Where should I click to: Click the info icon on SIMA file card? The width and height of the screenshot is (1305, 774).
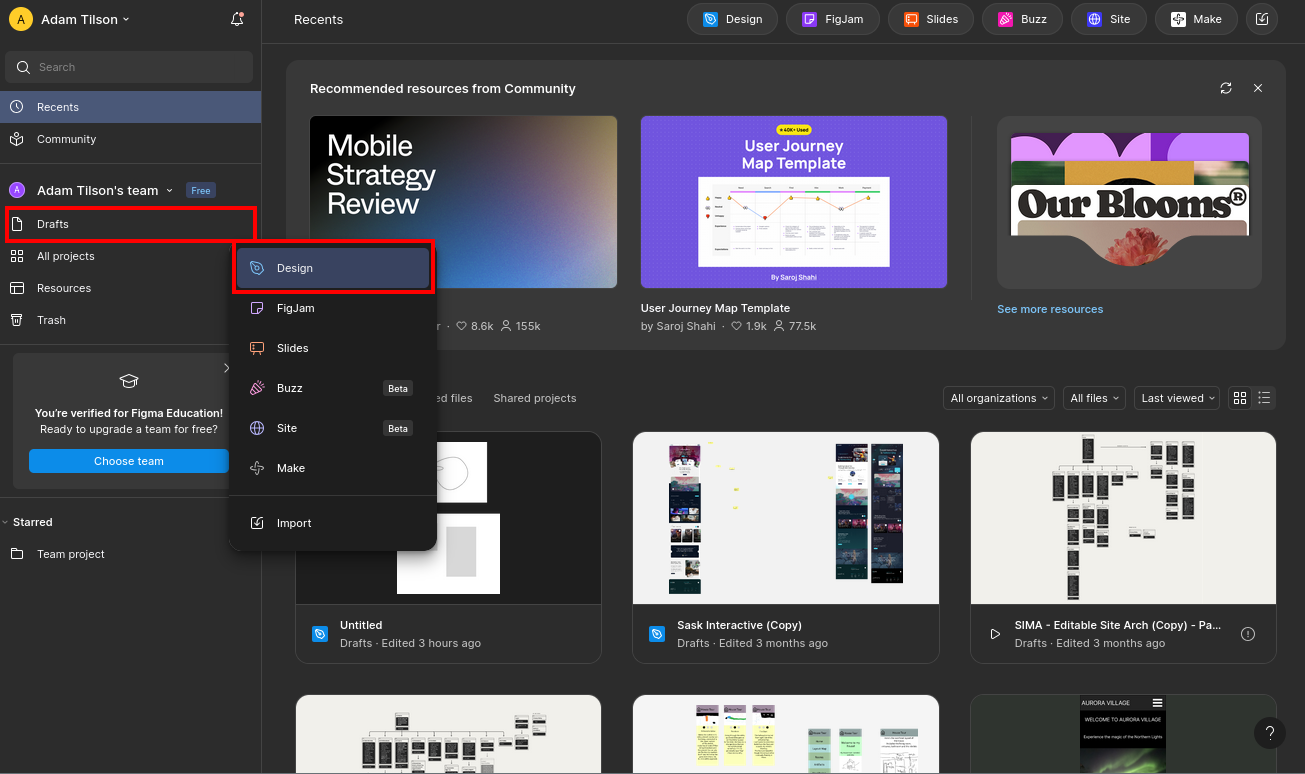(x=1247, y=634)
